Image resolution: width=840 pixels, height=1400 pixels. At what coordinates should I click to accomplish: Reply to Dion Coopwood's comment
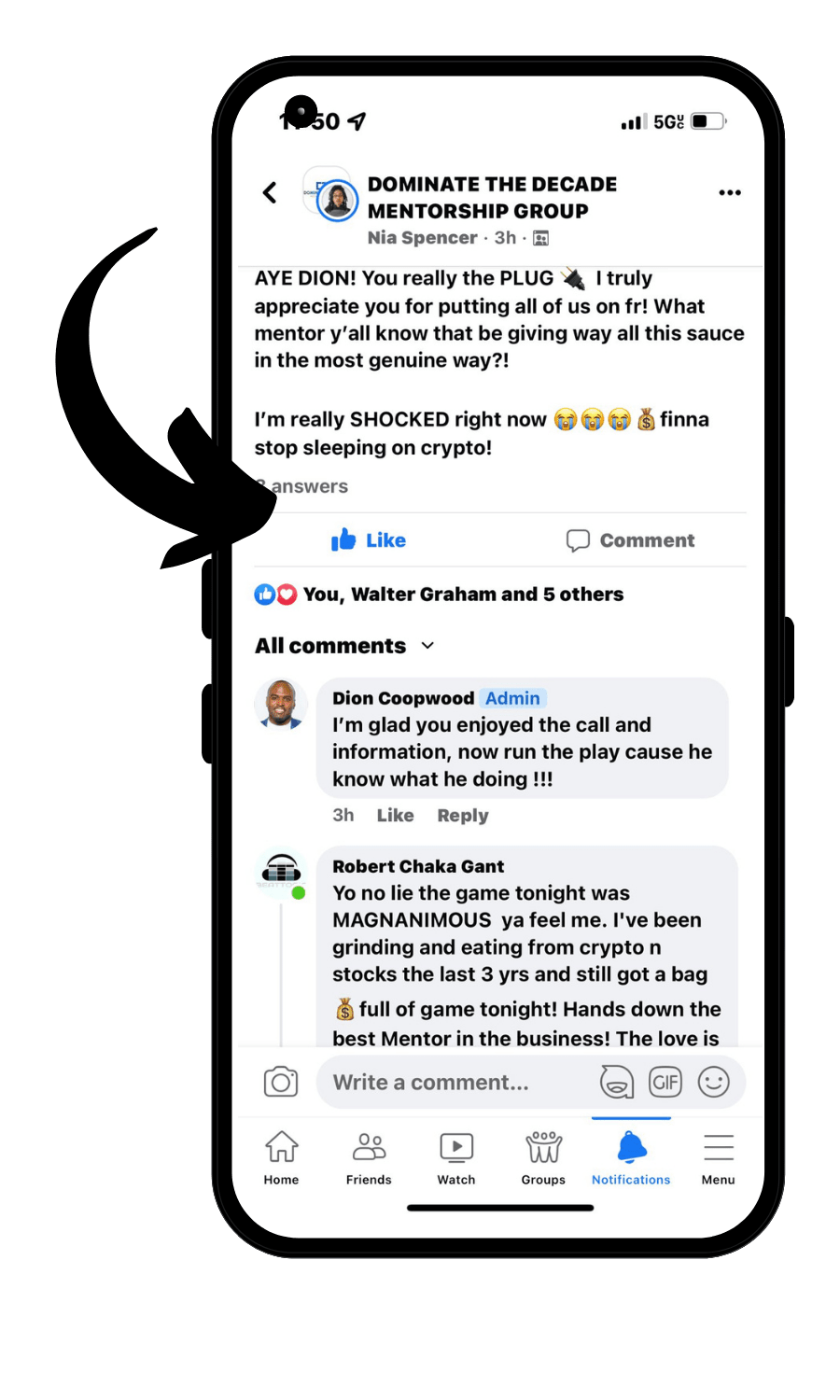click(463, 815)
